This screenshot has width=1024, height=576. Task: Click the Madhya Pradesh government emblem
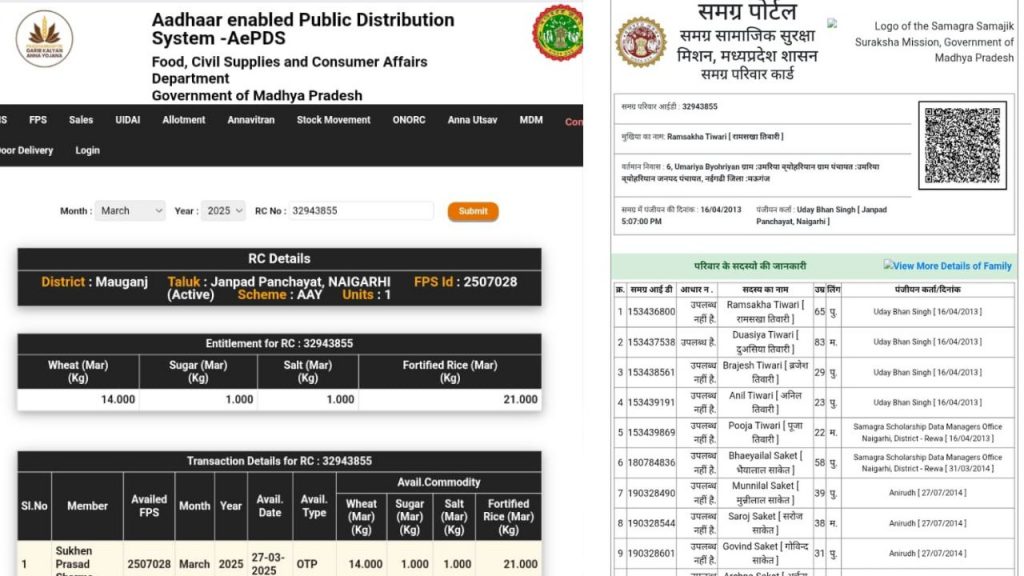coord(558,33)
